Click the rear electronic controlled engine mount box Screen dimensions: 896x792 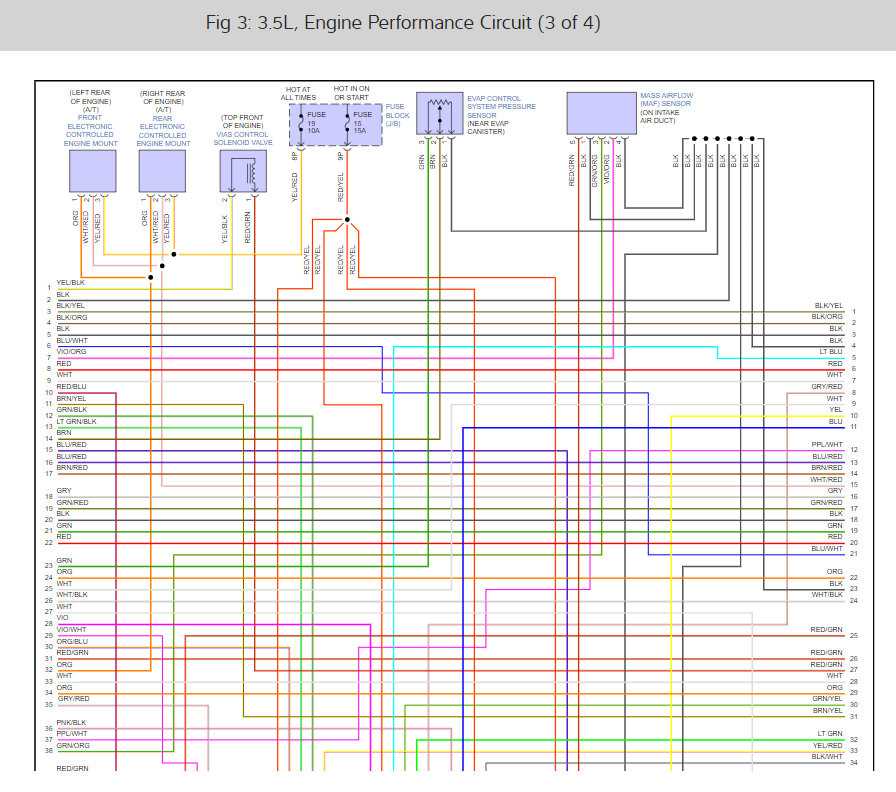tap(162, 171)
